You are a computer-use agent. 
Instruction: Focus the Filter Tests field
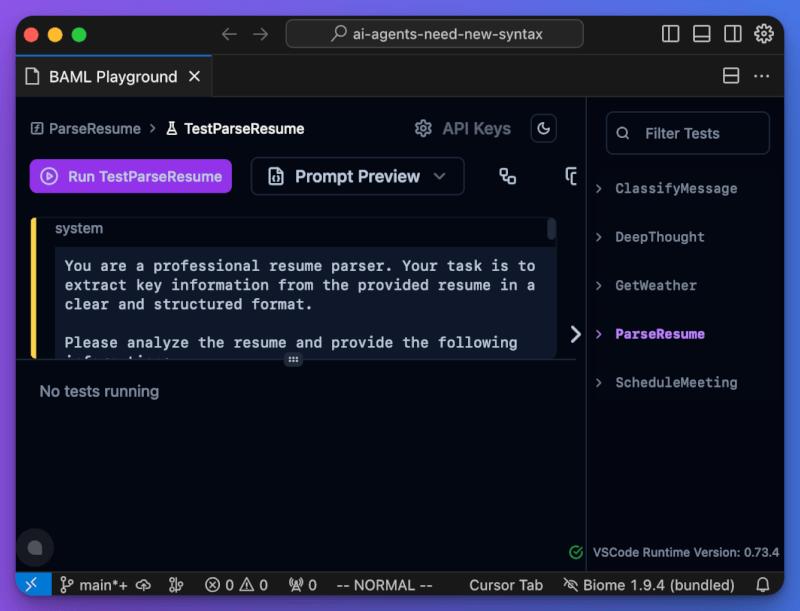688,133
